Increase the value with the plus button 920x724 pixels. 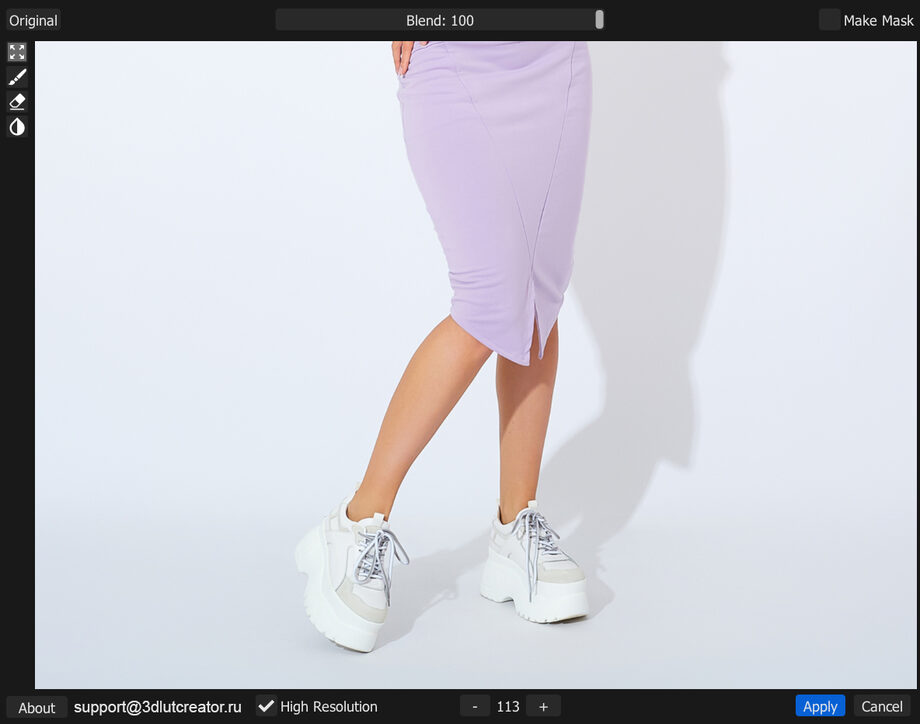pyautogui.click(x=543, y=706)
